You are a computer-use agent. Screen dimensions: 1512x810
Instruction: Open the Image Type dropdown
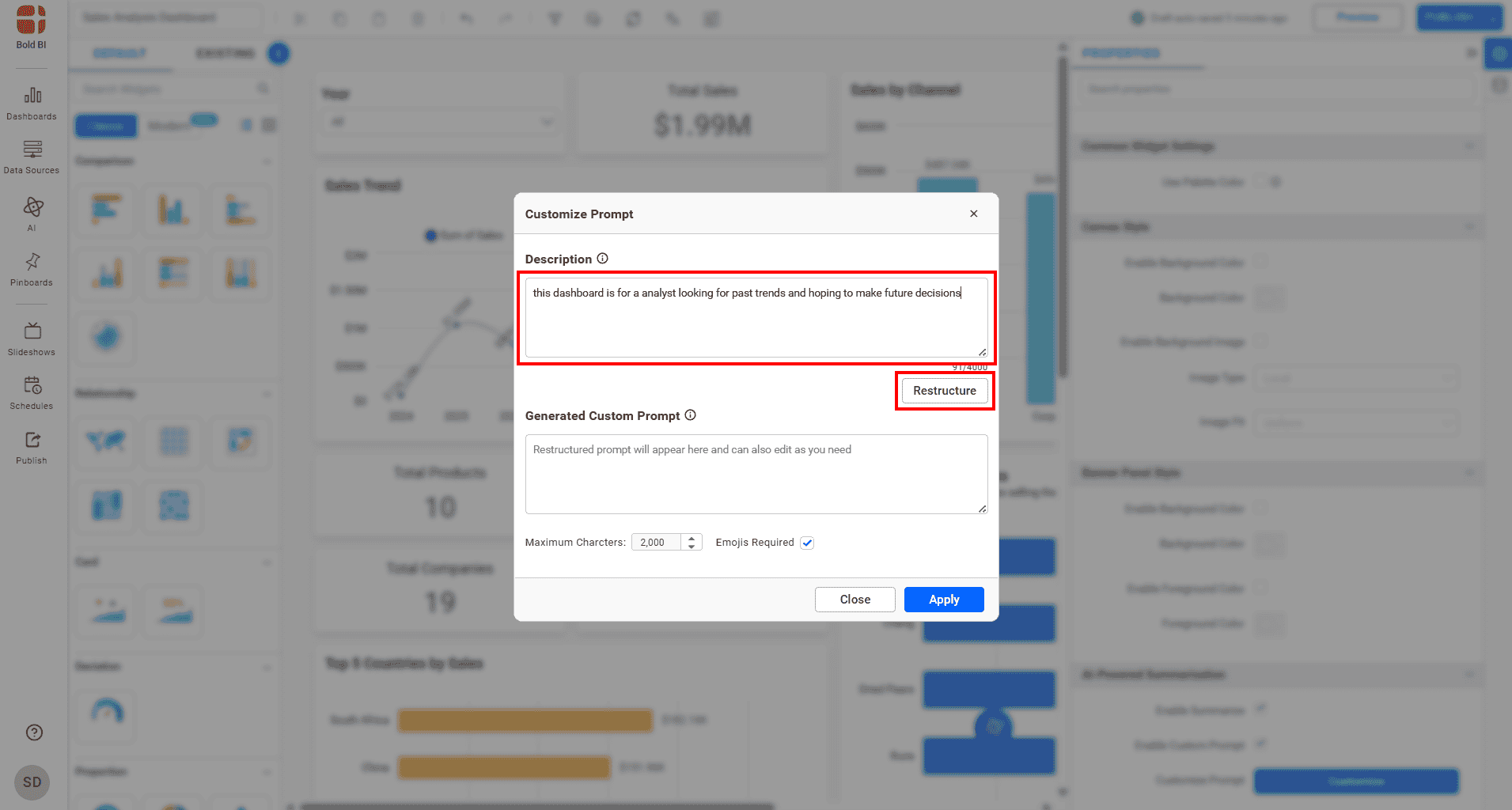pos(1358,378)
